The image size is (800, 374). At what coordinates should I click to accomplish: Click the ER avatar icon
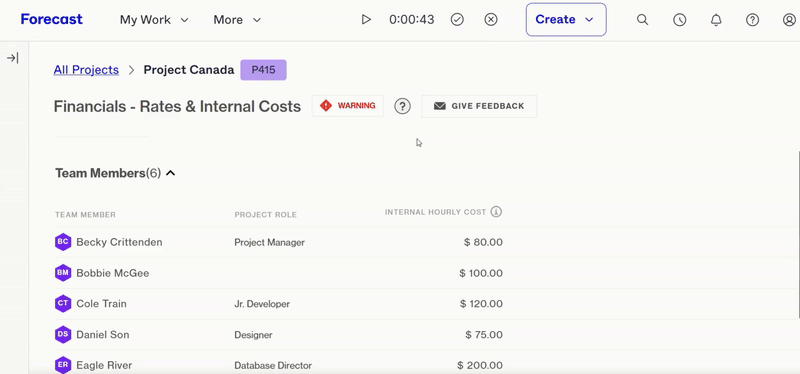coord(63,365)
